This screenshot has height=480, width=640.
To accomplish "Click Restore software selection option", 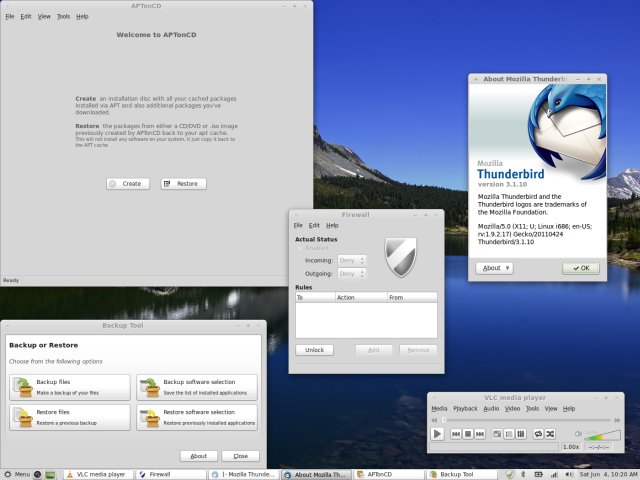I will point(197,416).
